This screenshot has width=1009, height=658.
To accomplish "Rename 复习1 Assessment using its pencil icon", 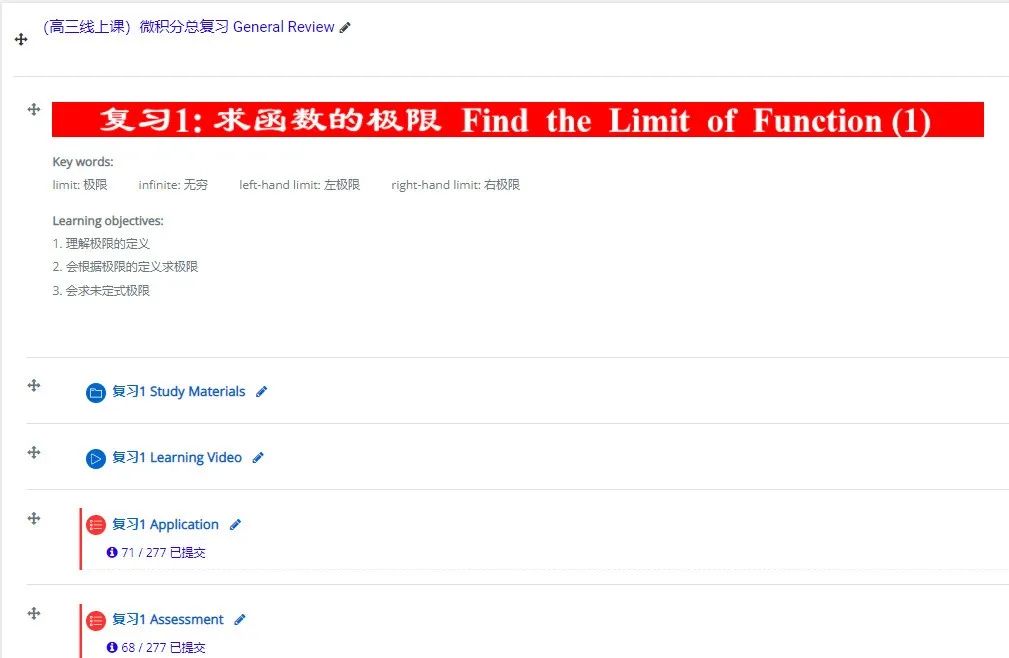I will point(240,620).
